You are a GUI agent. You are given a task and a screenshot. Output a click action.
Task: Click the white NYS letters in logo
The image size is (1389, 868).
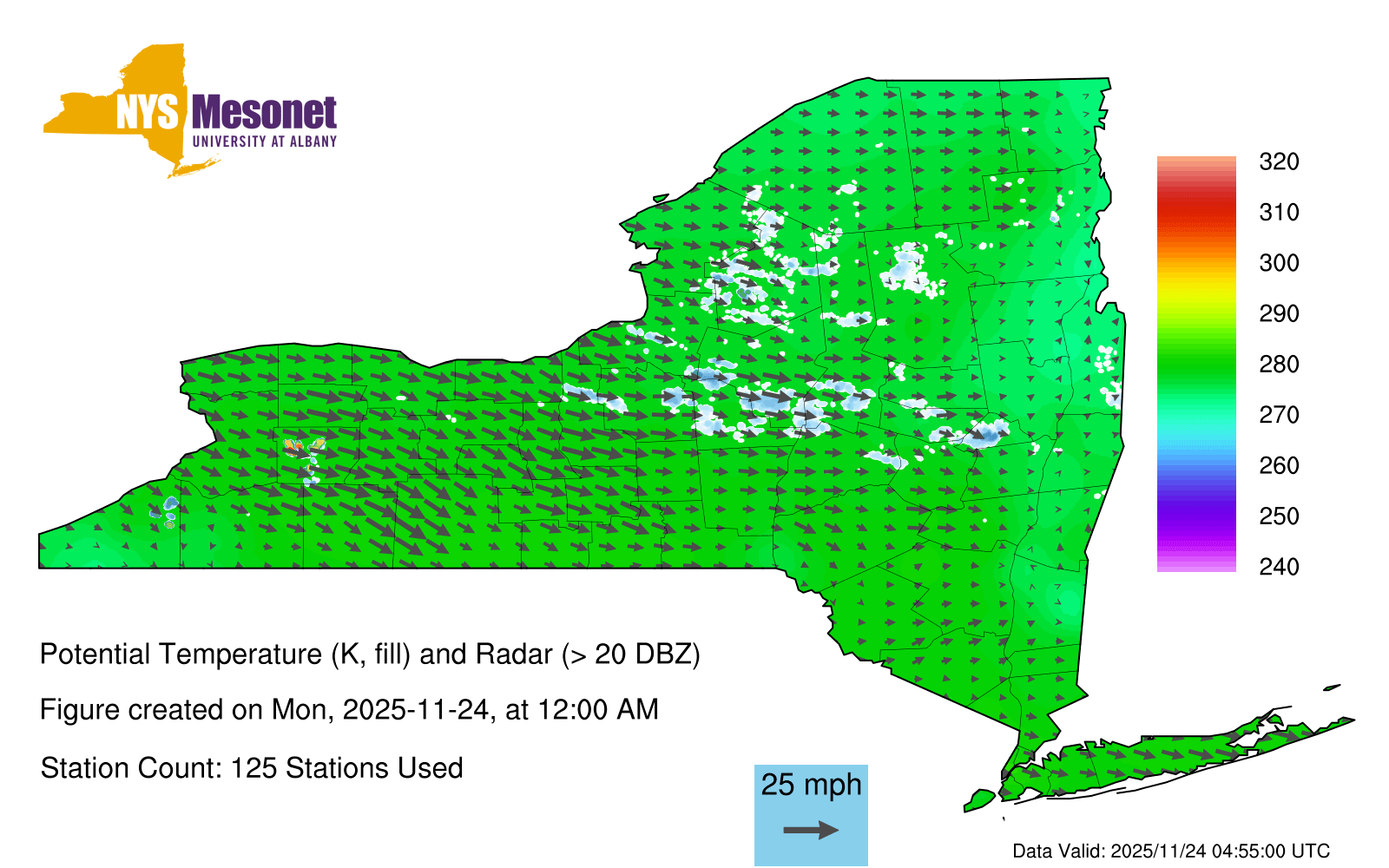click(x=148, y=114)
